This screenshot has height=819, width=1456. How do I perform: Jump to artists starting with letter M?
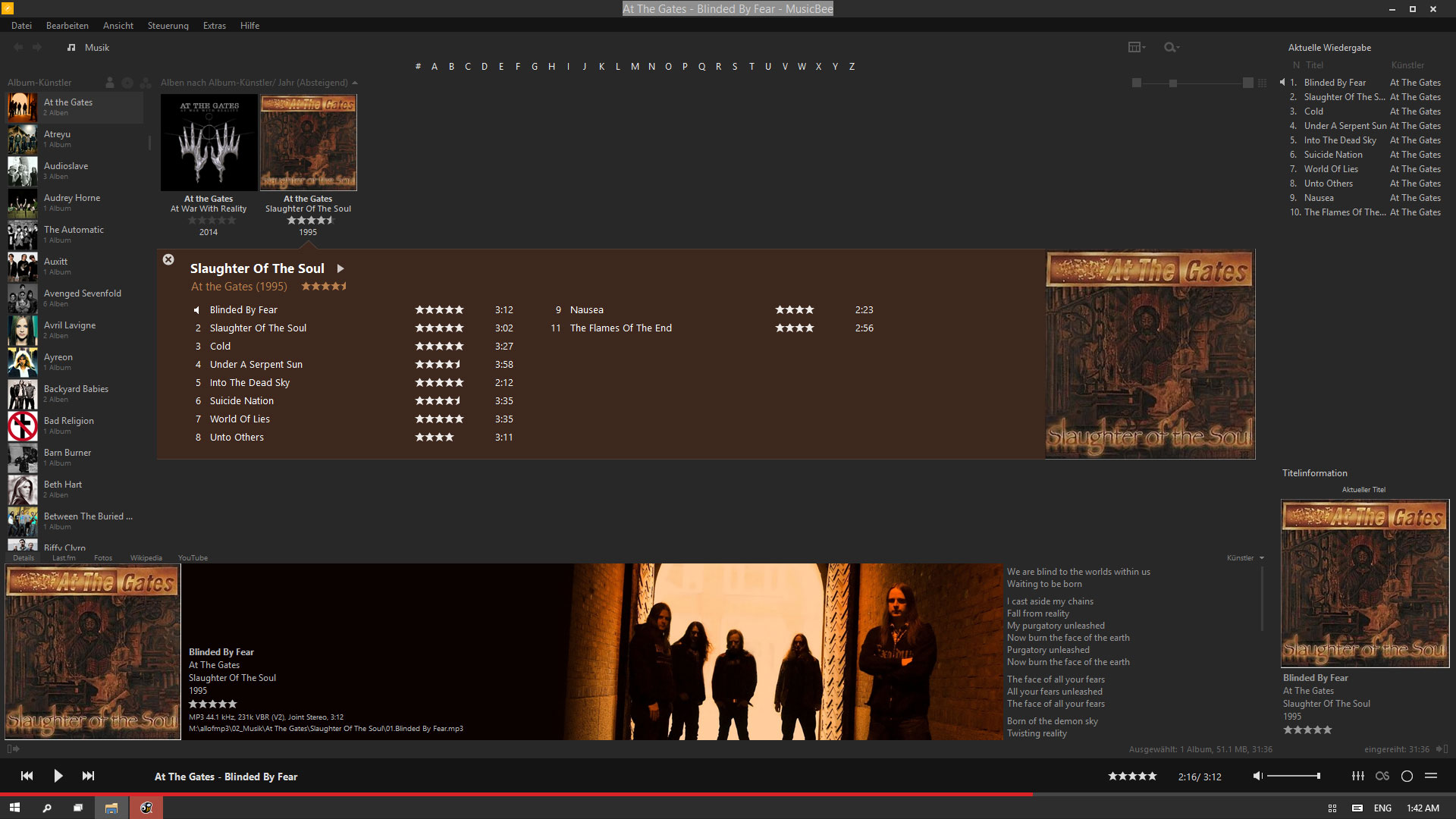click(635, 67)
